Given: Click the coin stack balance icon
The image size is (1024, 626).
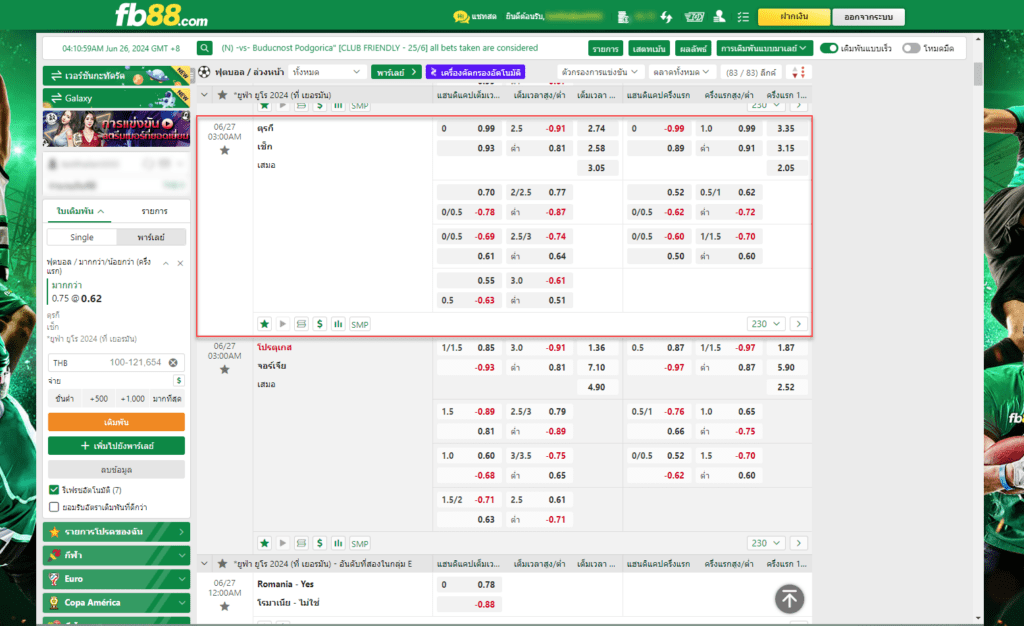Looking at the screenshot, I should click(x=623, y=17).
